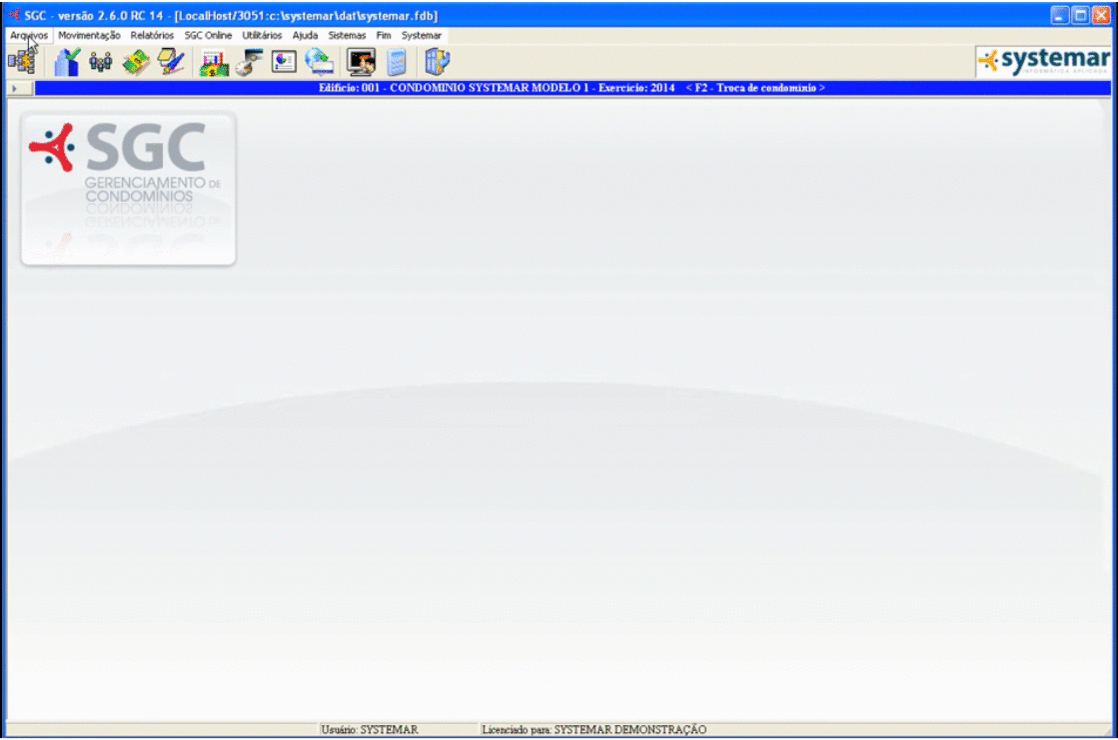Click the buildings icon with green checkmark
1118x740 pixels.
pos(68,62)
